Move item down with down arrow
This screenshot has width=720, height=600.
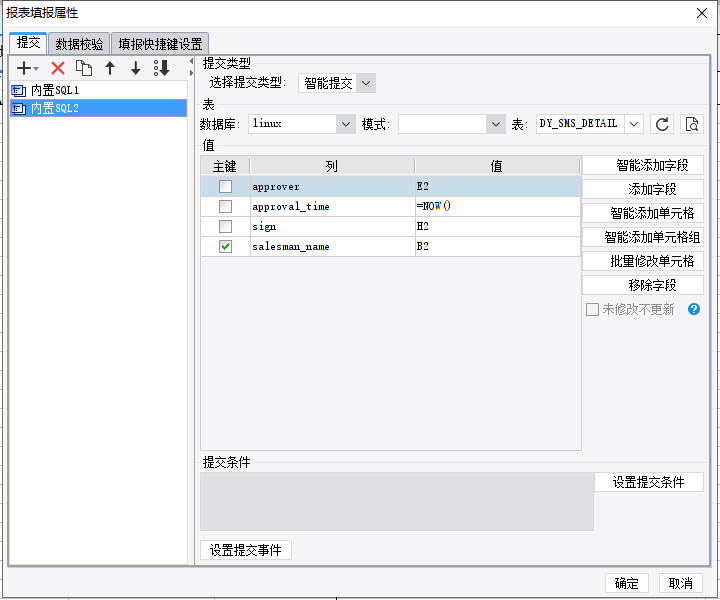135,68
